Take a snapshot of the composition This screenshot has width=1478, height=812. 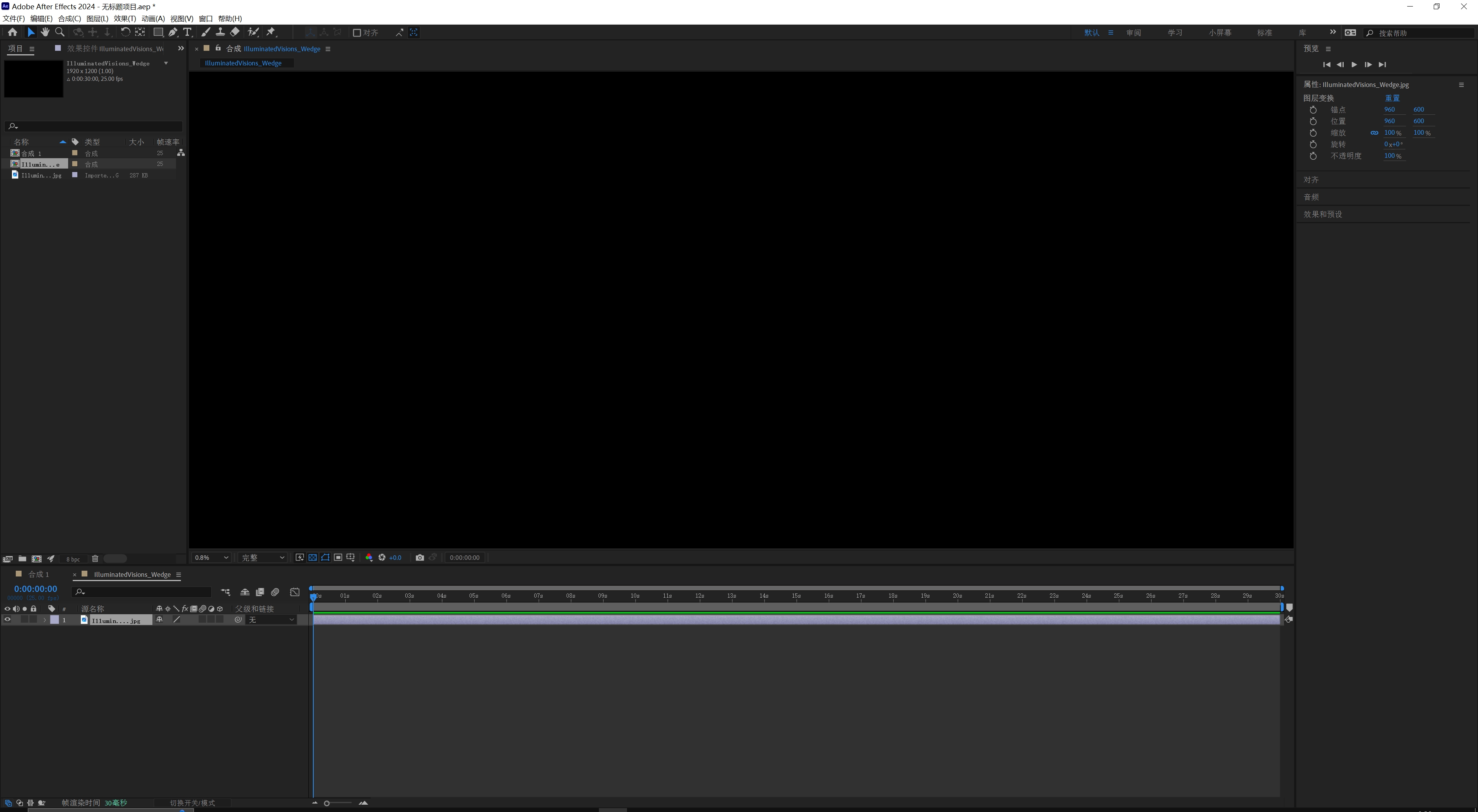[x=420, y=557]
